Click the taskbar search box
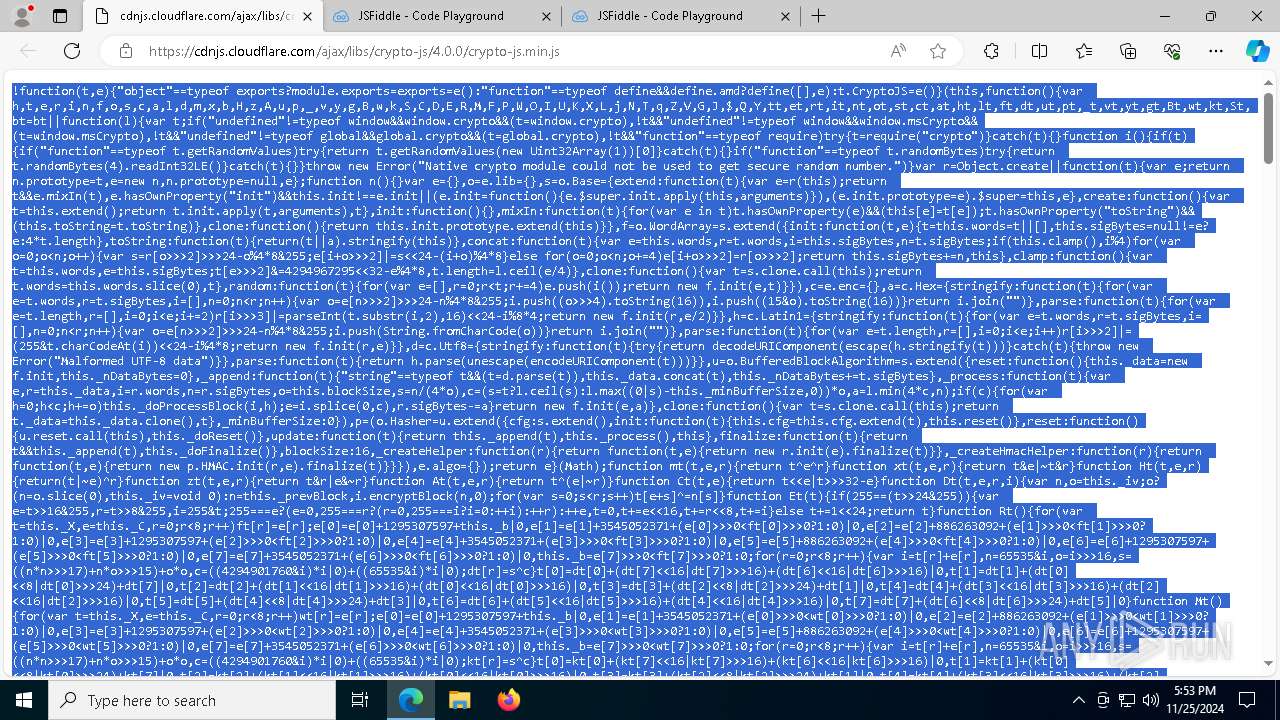This screenshot has height=720, width=1280. point(192,700)
